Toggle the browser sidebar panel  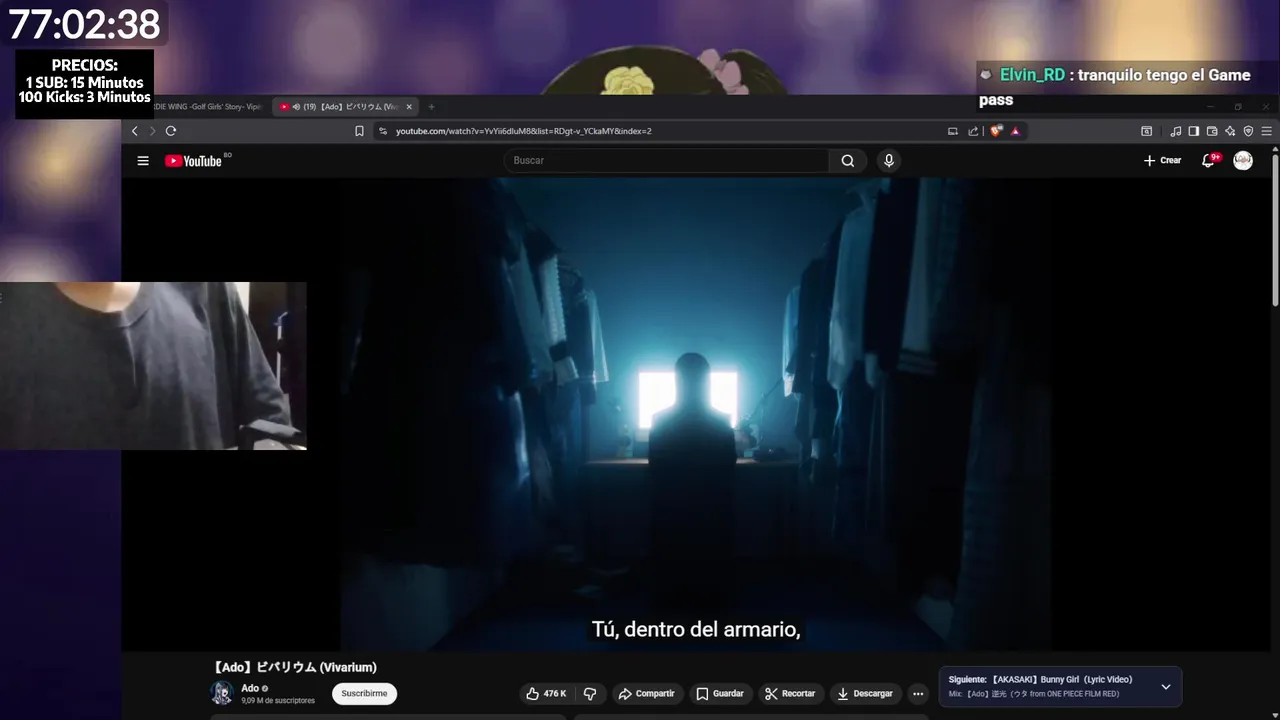[x=1194, y=131]
